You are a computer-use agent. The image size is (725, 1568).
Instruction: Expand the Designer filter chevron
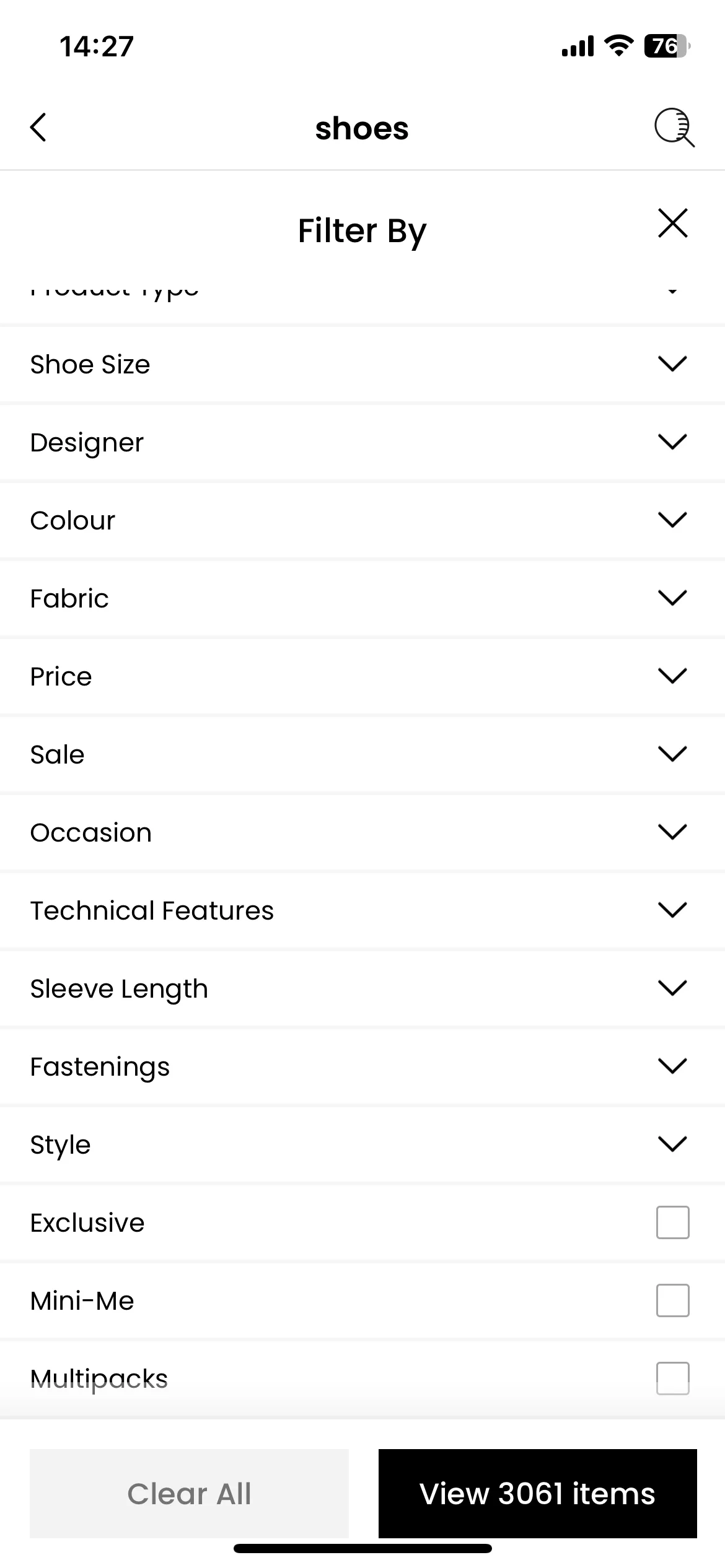click(673, 442)
